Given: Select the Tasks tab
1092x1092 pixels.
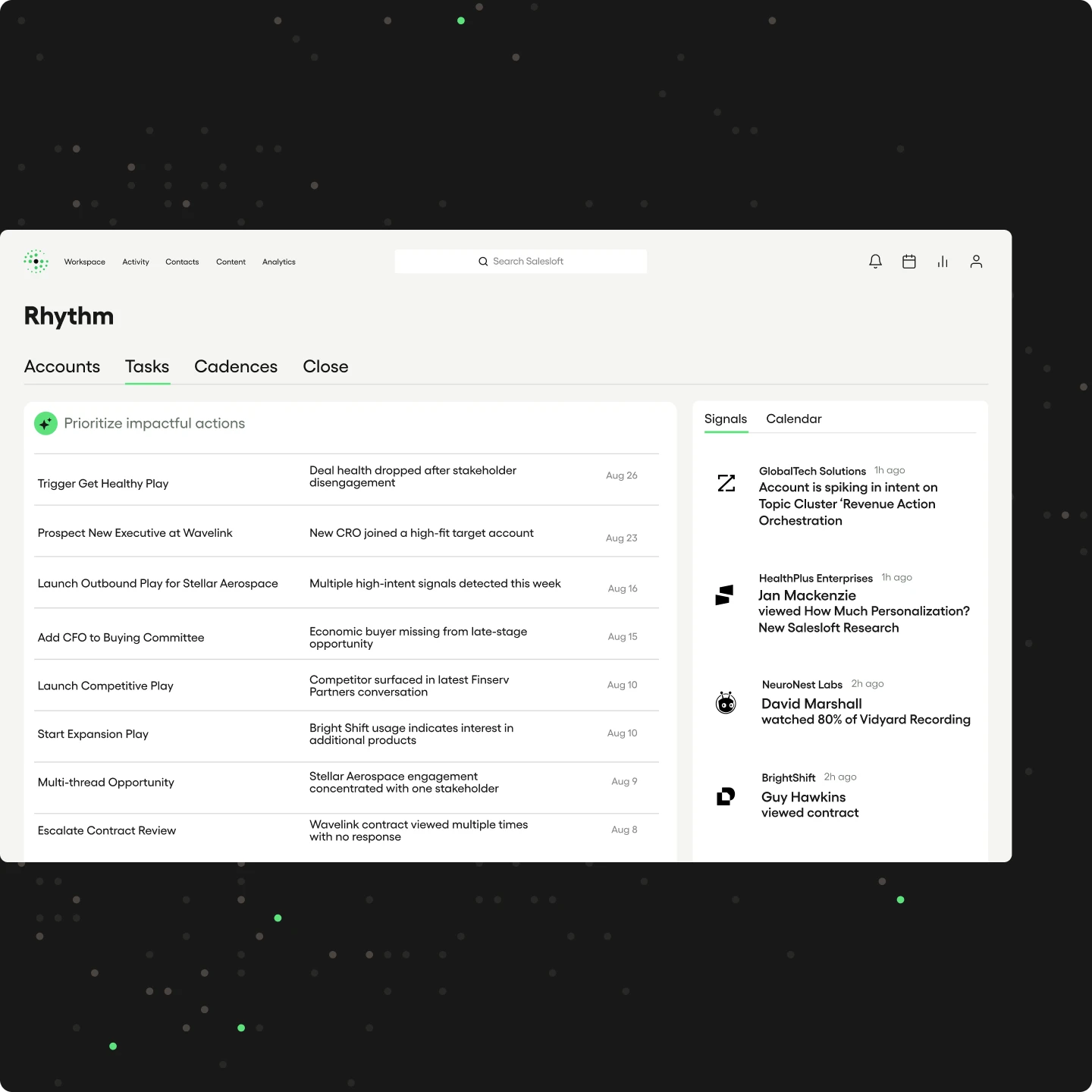Looking at the screenshot, I should [147, 366].
